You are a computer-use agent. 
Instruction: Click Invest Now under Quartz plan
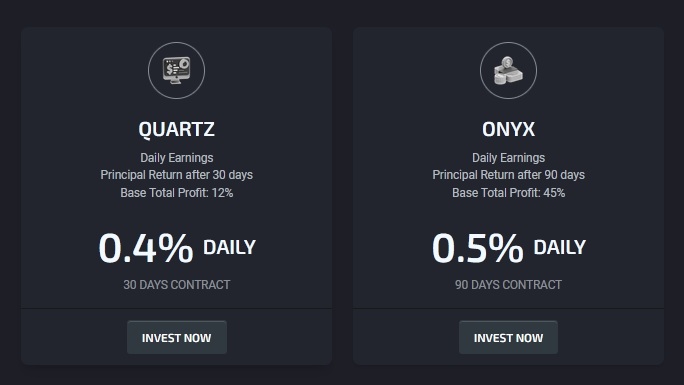177,337
